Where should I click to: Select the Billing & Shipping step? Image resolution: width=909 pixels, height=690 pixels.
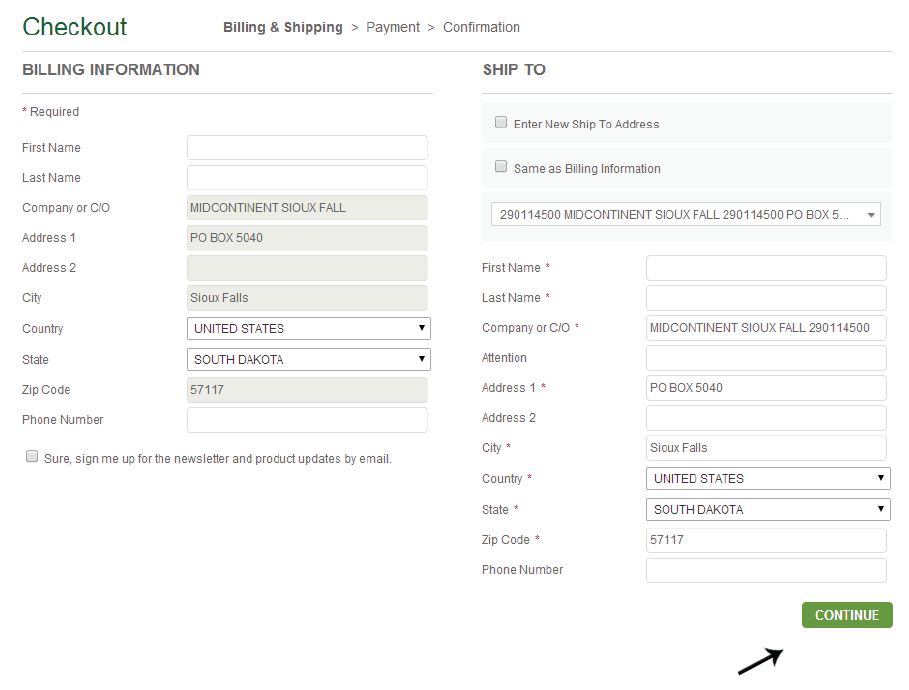pos(282,27)
